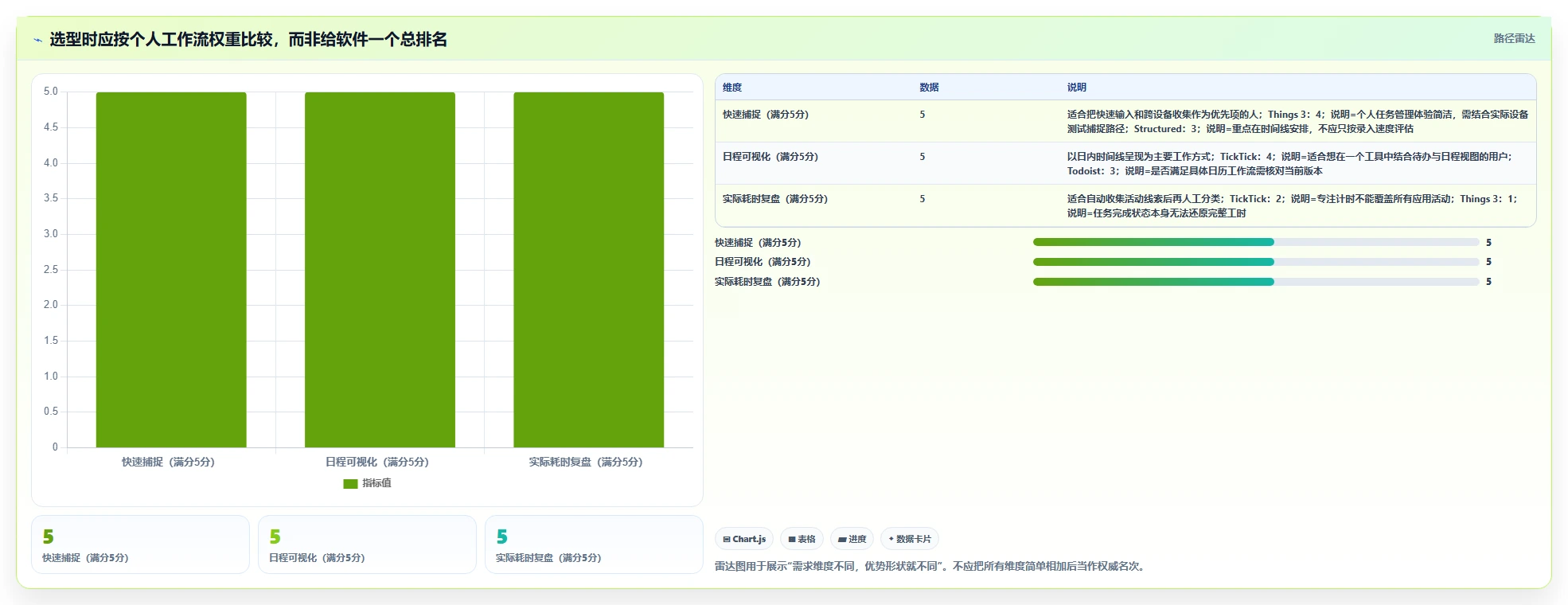Image resolution: width=1568 pixels, height=605 pixels.
Task: Click the 快速捕捉 progress bar track
Action: point(1256,242)
